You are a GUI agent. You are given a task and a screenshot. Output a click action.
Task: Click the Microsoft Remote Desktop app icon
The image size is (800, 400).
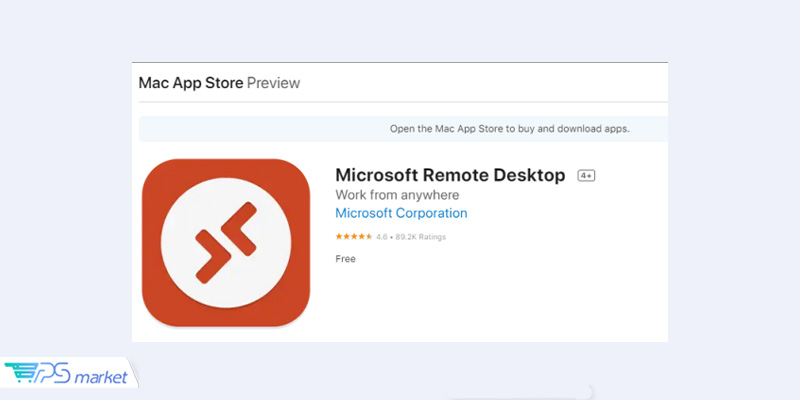coord(226,242)
